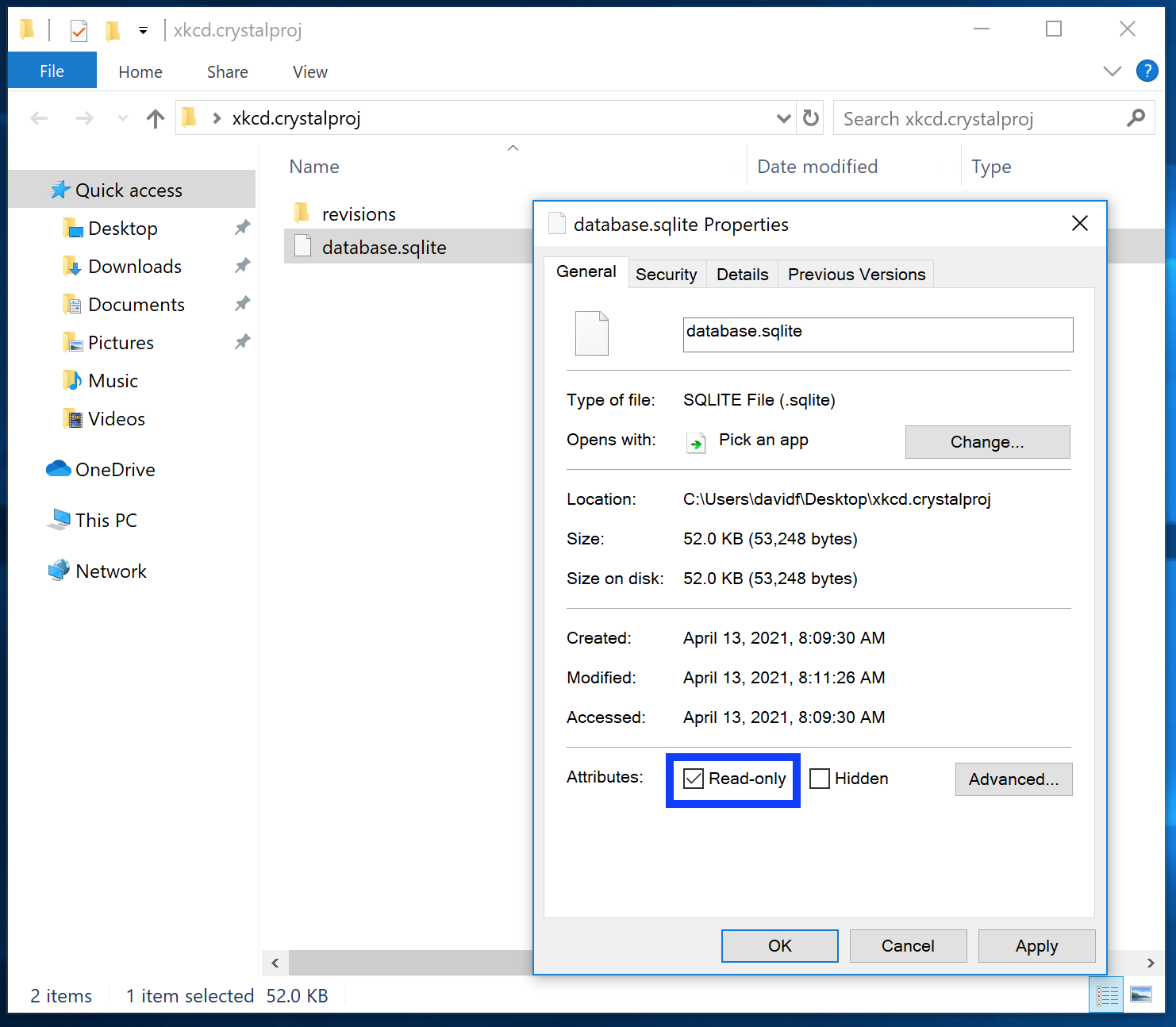This screenshot has width=1176, height=1027.
Task: Click the Pictures folder icon in sidebar
Action: click(x=72, y=343)
